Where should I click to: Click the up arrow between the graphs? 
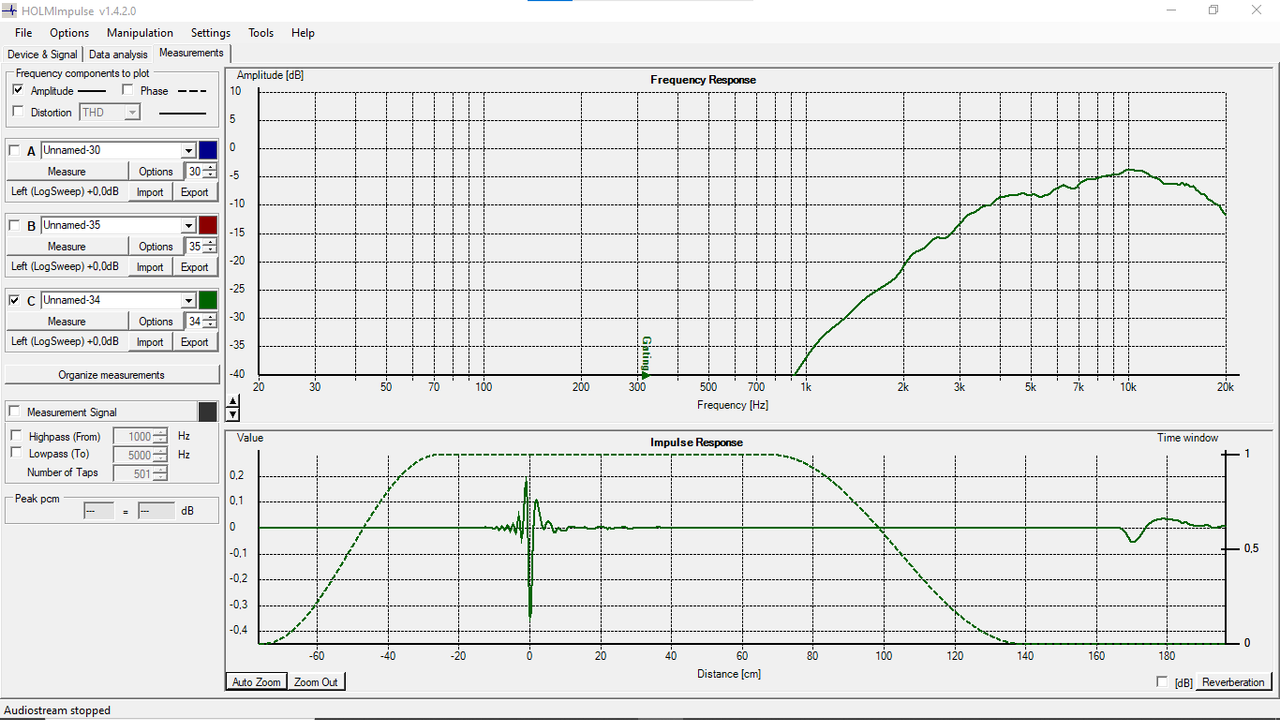[x=233, y=400]
